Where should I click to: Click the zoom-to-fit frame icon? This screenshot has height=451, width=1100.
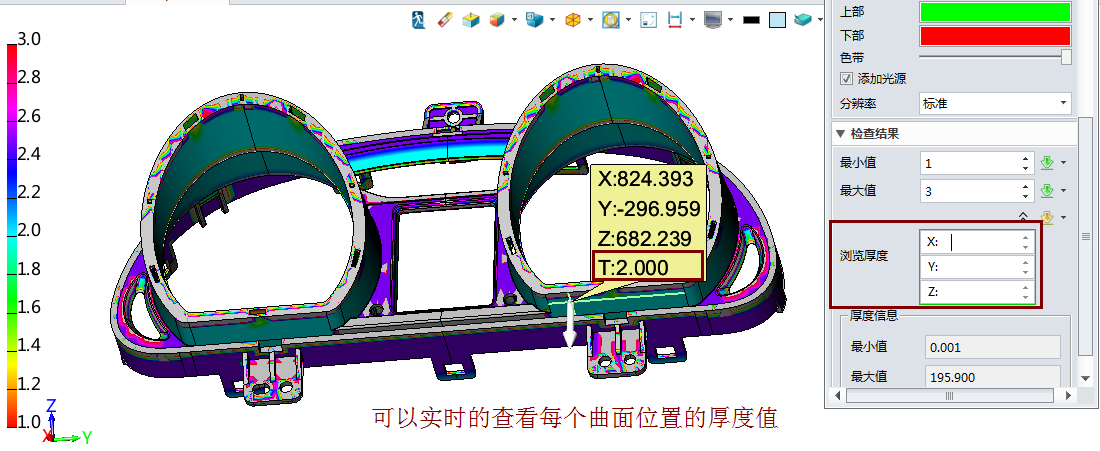(x=649, y=19)
